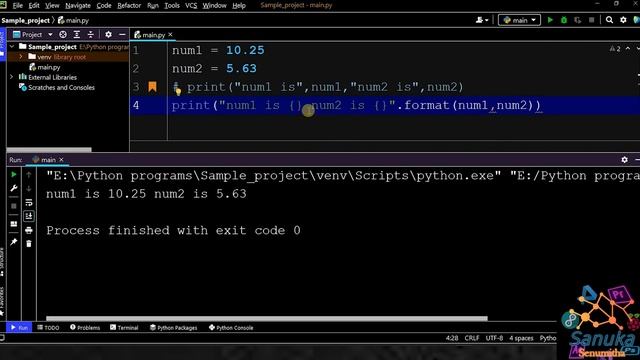The image size is (640, 360).
Task: Click the warnings indicator showing 2
Action: click(x=615, y=49)
